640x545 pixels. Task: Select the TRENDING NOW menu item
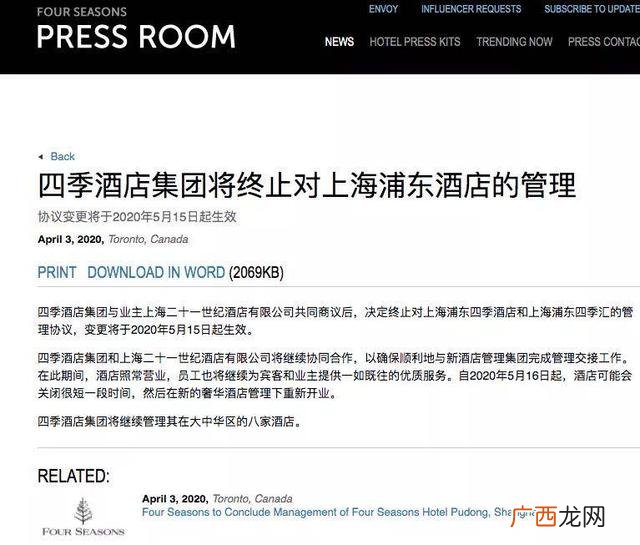[x=514, y=42]
